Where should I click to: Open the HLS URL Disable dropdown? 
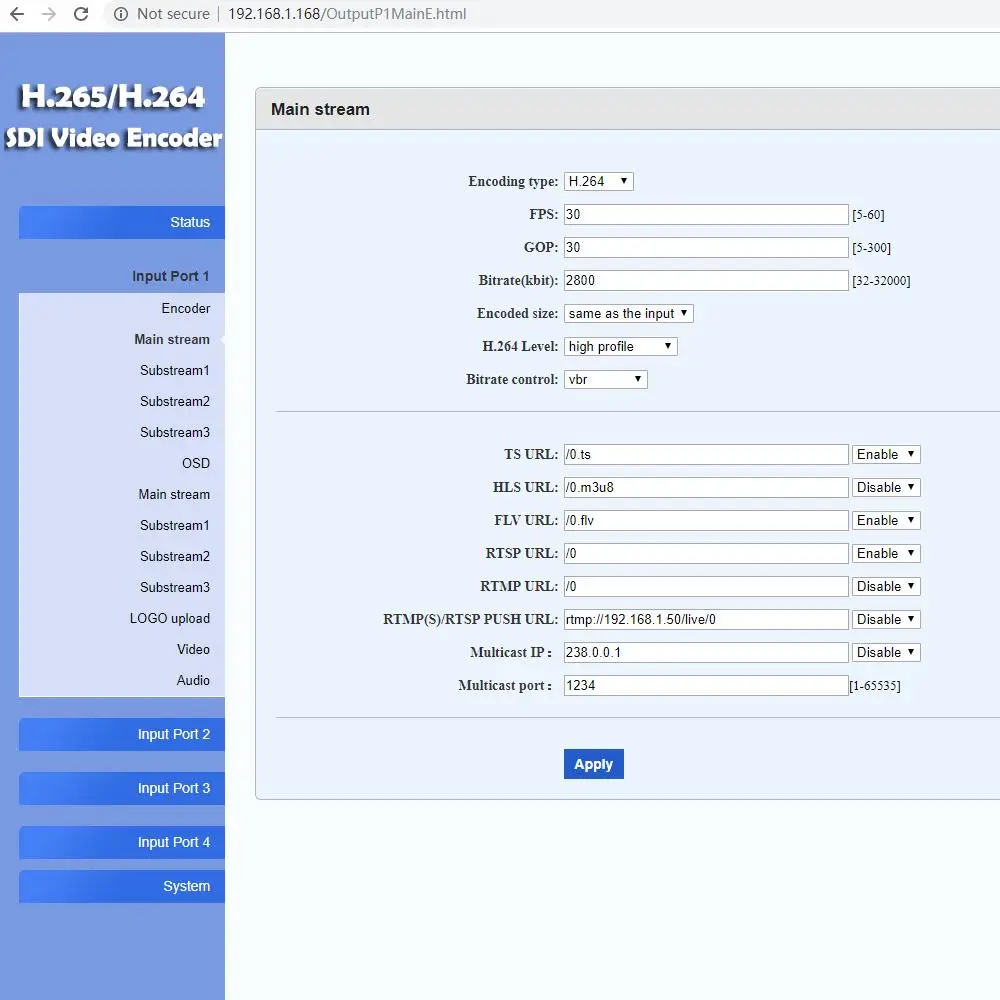click(x=886, y=487)
